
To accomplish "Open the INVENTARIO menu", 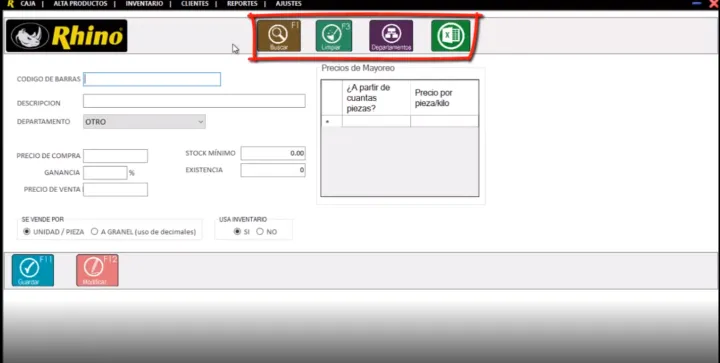I will click(144, 4).
